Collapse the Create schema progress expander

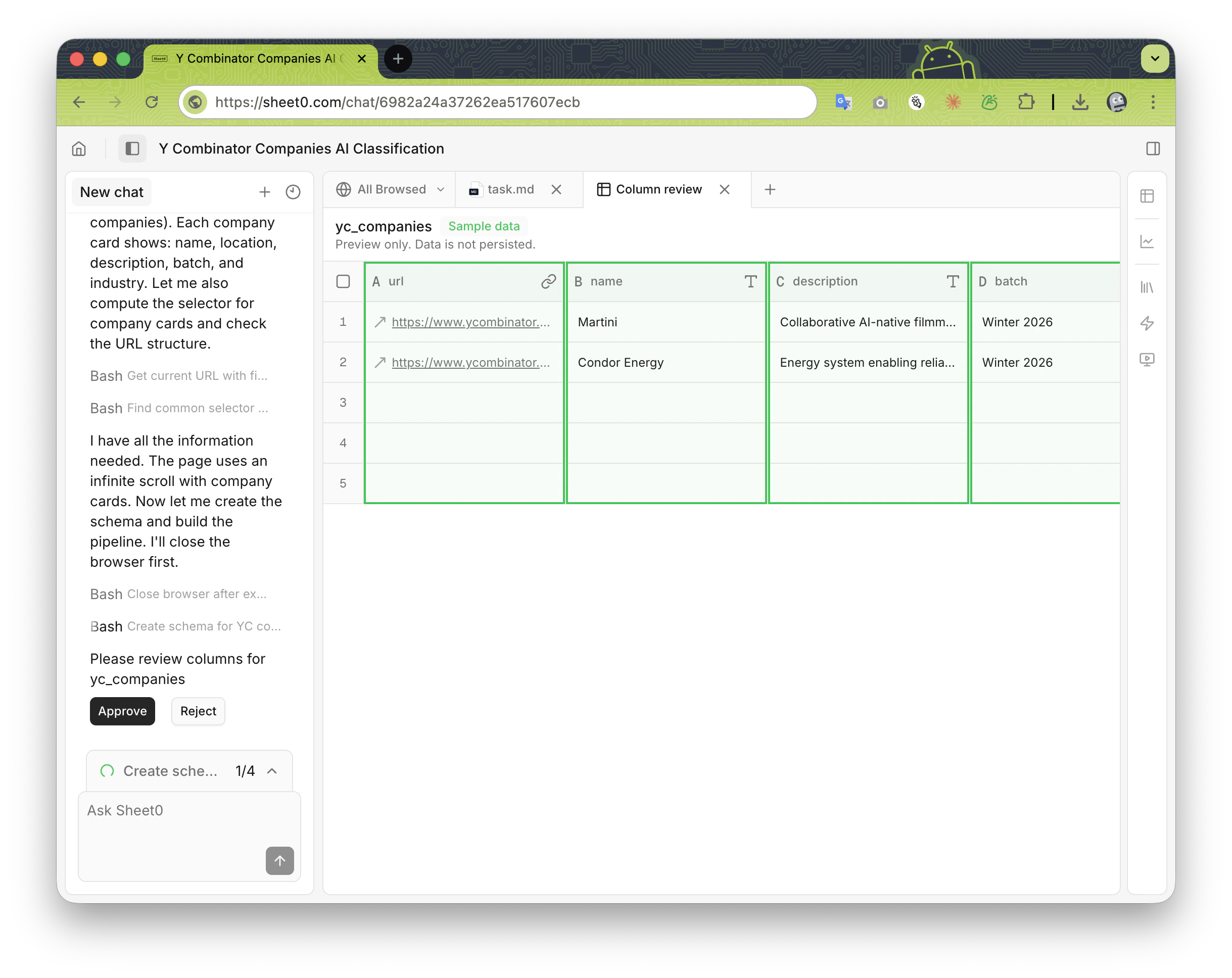(x=272, y=771)
